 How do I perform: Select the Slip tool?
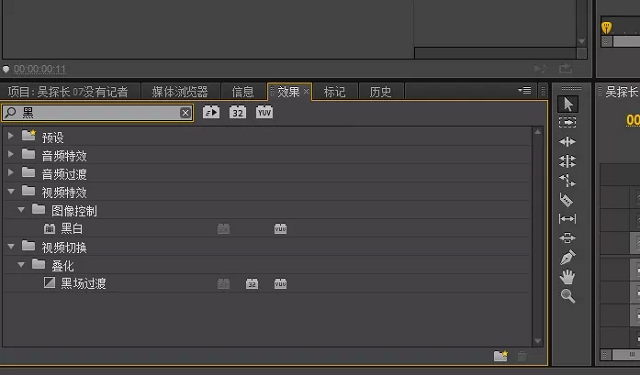(x=567, y=219)
